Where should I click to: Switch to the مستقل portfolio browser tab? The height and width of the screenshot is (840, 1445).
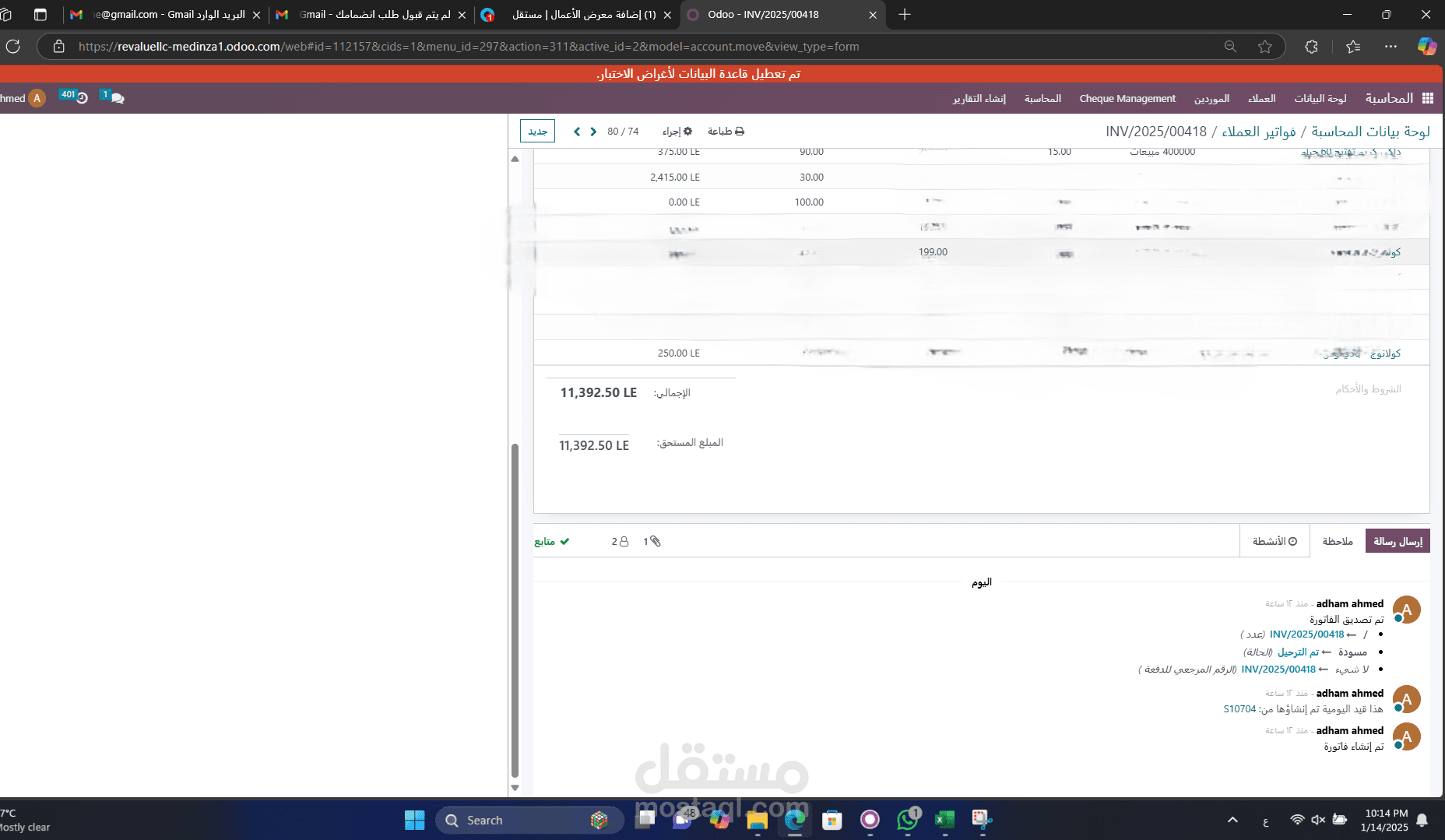click(576, 15)
